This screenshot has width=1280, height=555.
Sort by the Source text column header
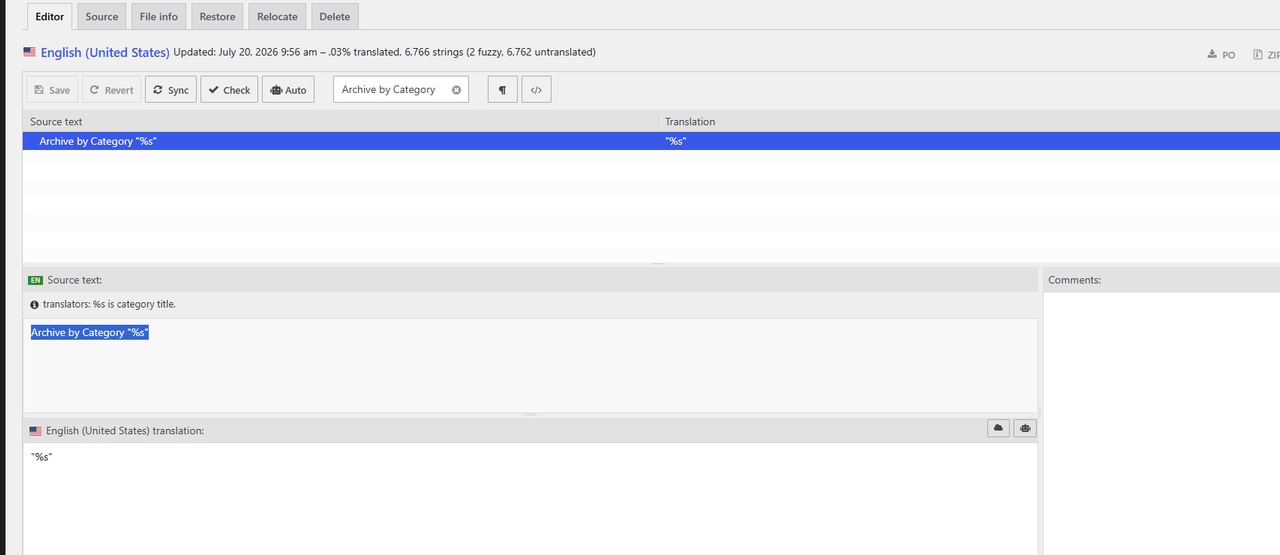(341, 121)
